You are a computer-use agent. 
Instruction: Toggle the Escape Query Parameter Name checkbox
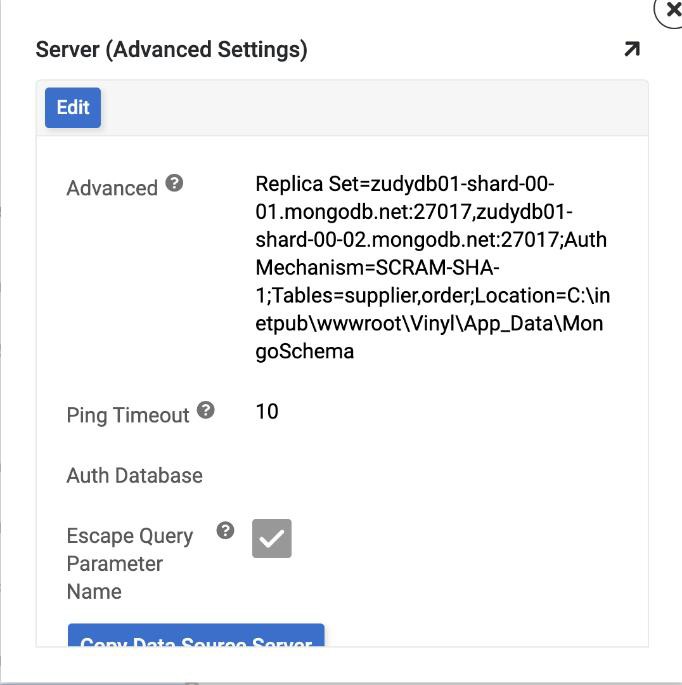click(272, 538)
